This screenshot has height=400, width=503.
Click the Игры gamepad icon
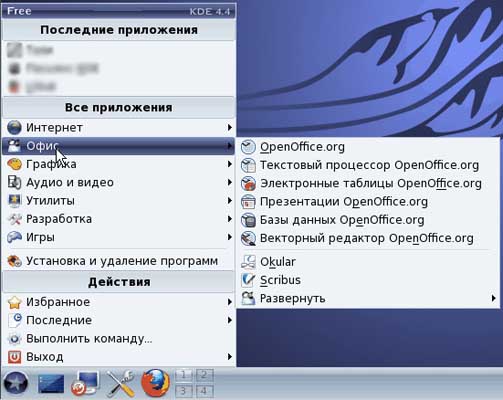tap(14, 237)
